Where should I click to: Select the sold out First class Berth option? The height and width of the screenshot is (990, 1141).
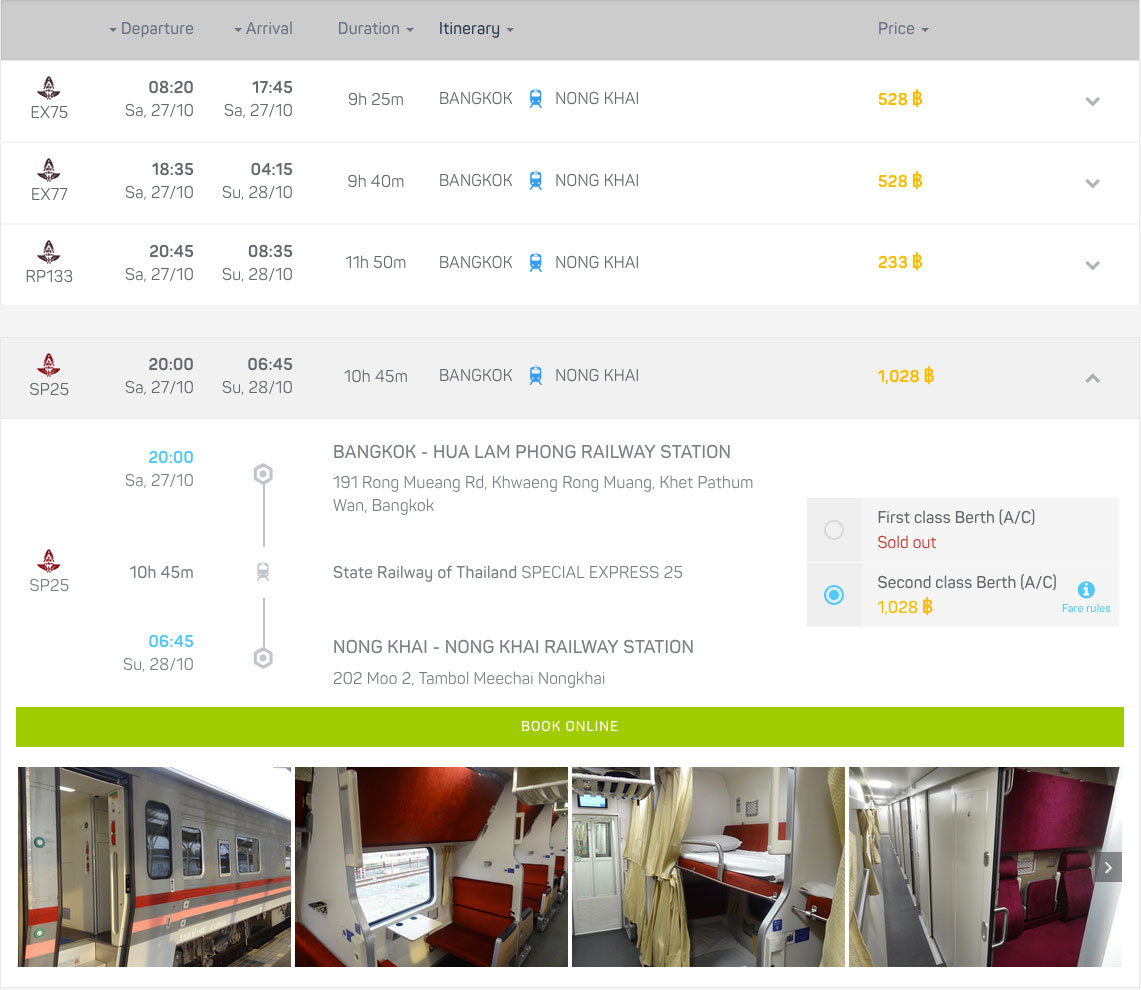[x=834, y=529]
